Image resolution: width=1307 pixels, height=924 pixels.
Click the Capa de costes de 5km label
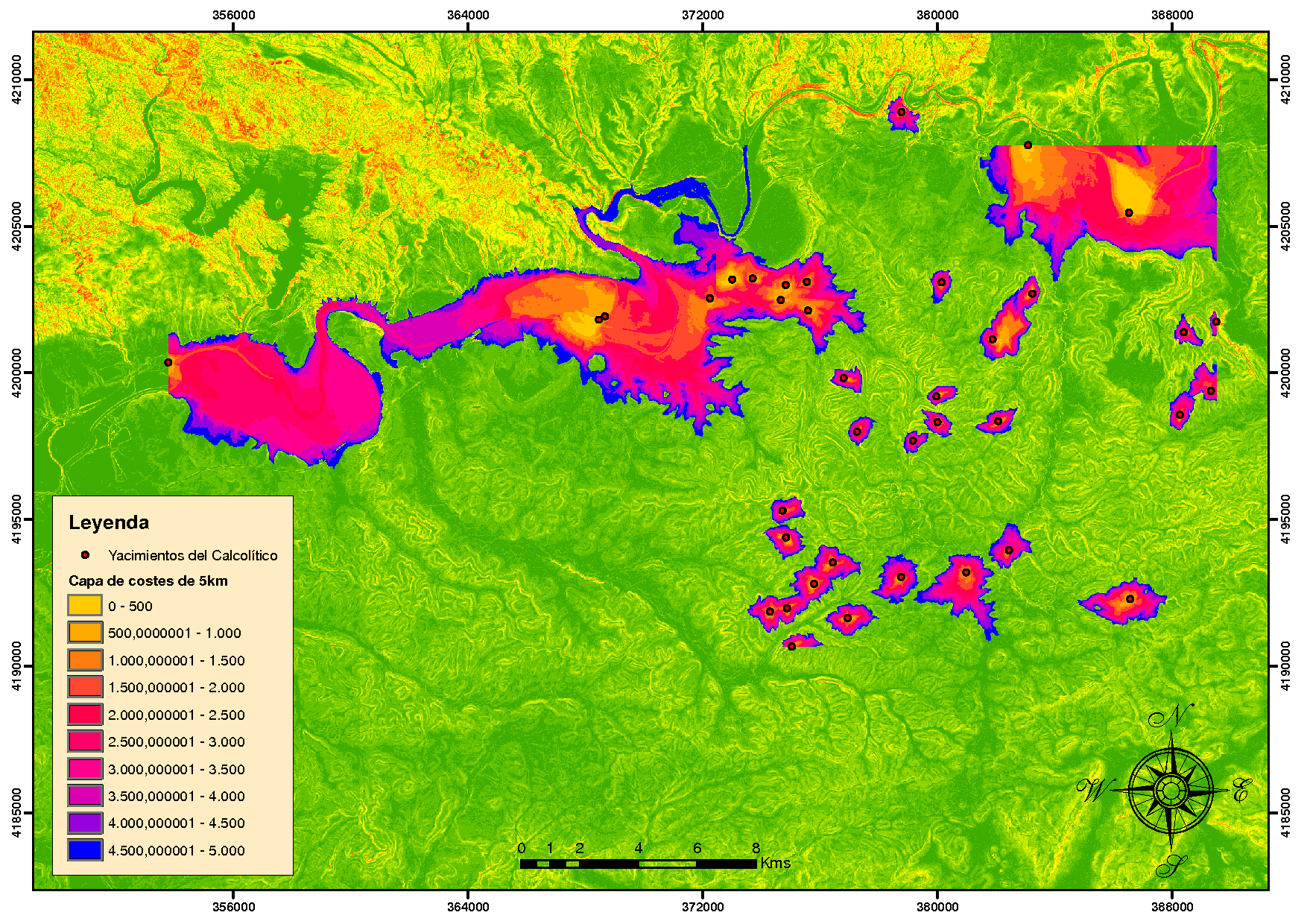click(148, 580)
